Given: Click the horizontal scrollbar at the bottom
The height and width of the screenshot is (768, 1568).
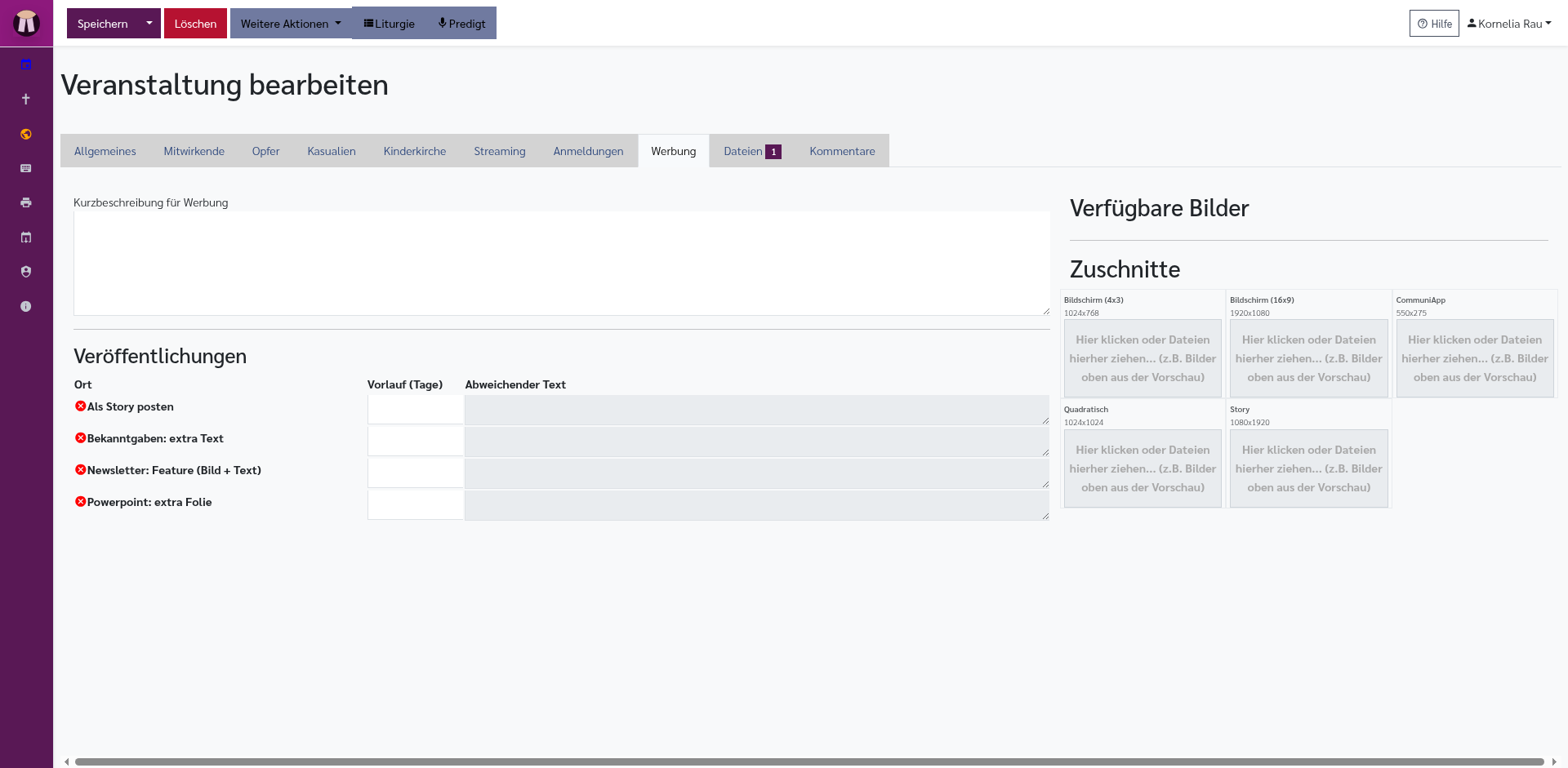Looking at the screenshot, I should point(809,761).
